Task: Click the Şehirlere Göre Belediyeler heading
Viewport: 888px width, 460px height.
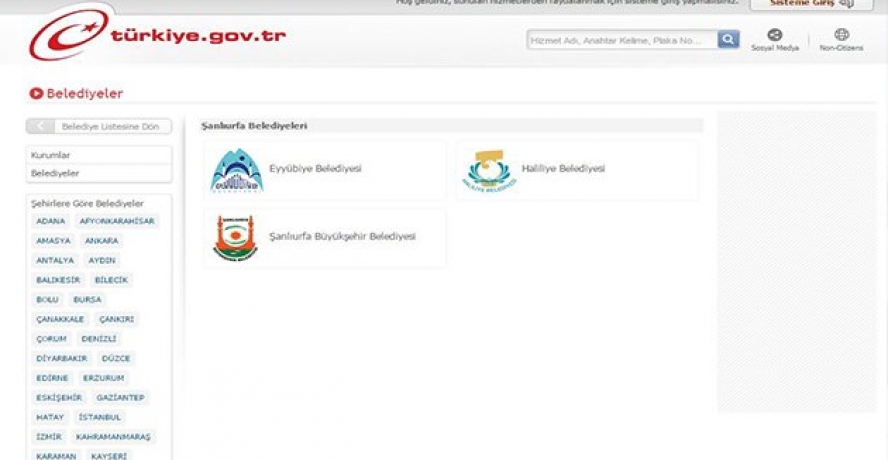Action: click(87, 203)
